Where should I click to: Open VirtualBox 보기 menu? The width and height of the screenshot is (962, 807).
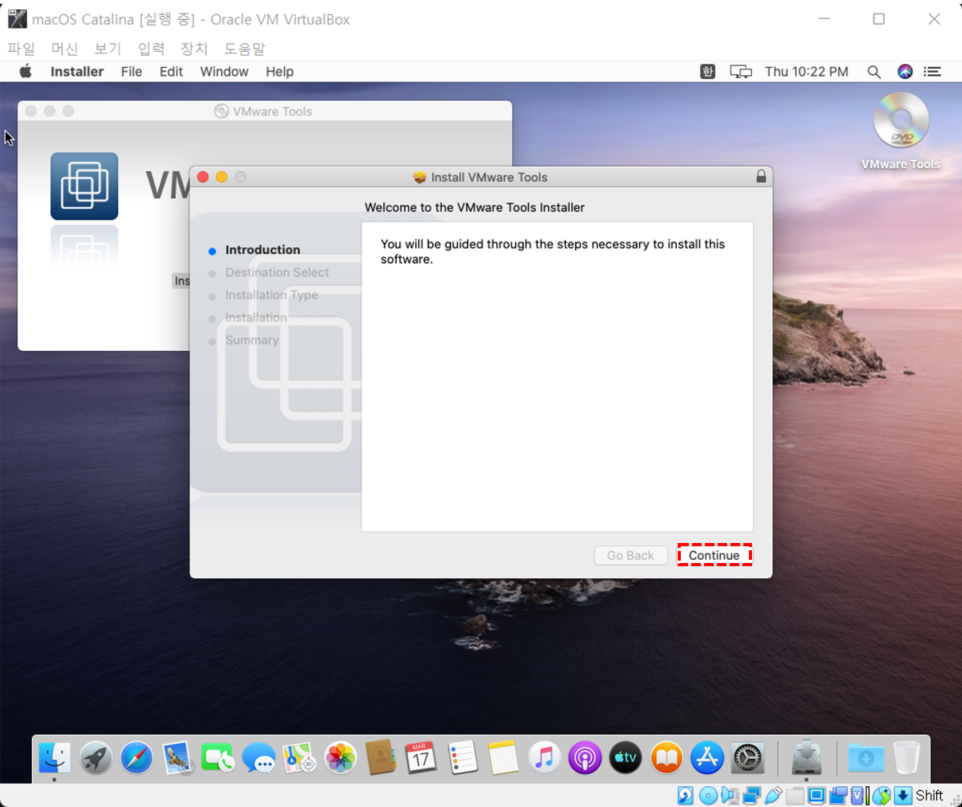click(x=107, y=48)
